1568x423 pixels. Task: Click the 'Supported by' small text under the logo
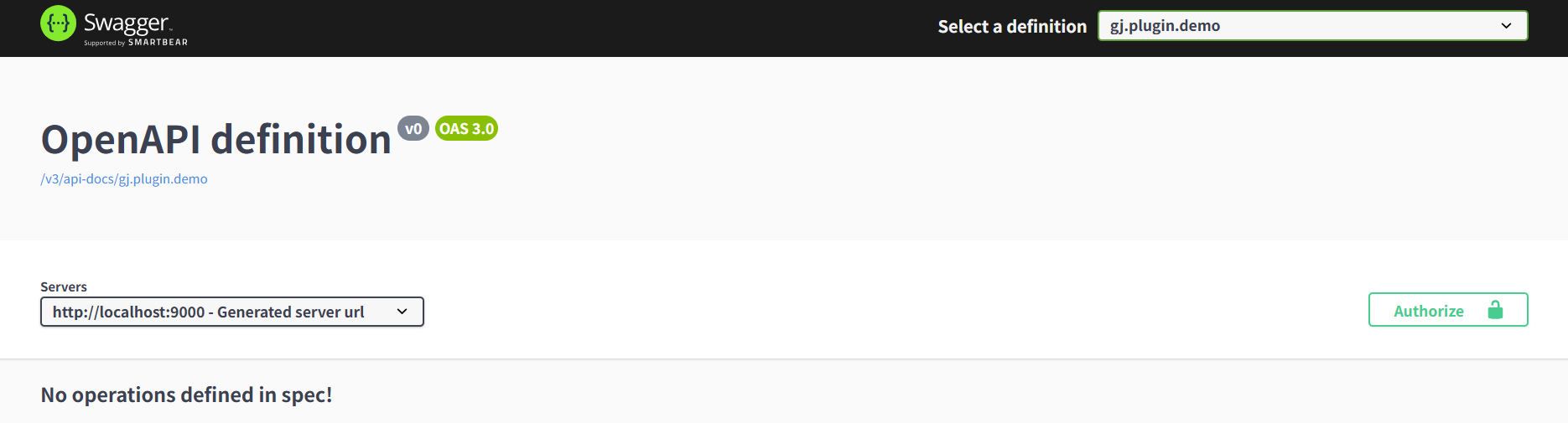(x=104, y=43)
